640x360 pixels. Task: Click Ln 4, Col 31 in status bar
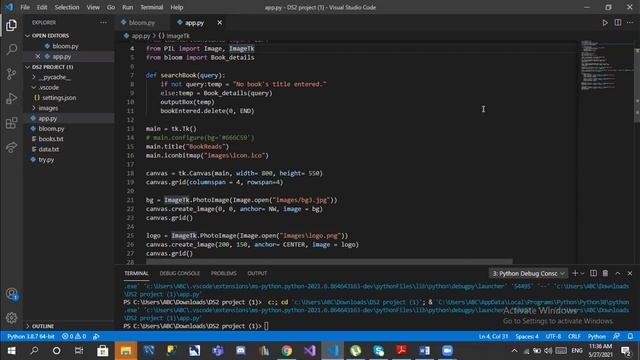(493, 336)
